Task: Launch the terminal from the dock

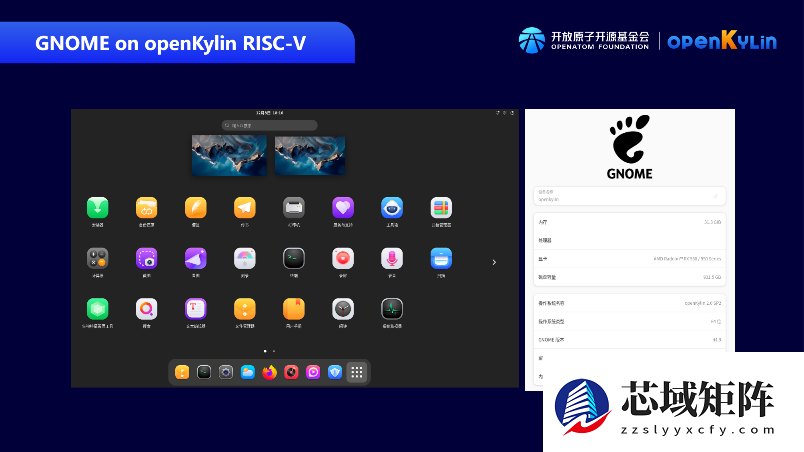Action: [204, 372]
